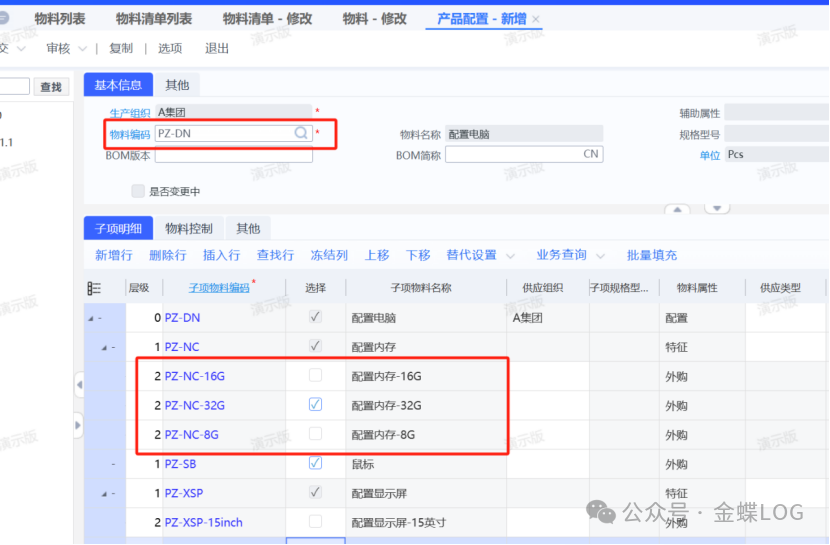The image size is (830, 545).
Task: Click the collapse-up arrow below basic info
Action: click(678, 209)
